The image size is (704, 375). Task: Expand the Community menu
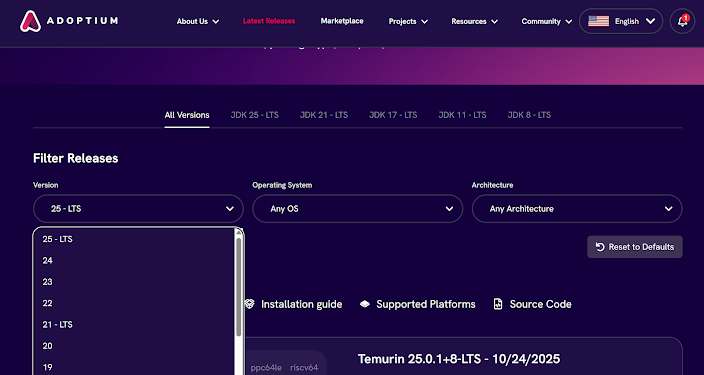(546, 21)
